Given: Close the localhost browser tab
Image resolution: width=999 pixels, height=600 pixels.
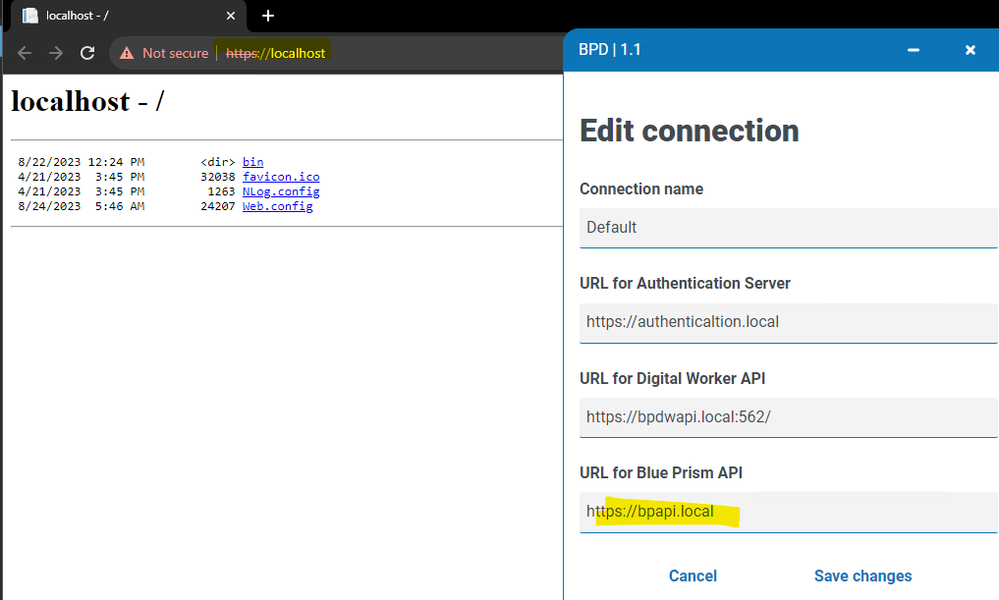Looking at the screenshot, I should [x=231, y=16].
